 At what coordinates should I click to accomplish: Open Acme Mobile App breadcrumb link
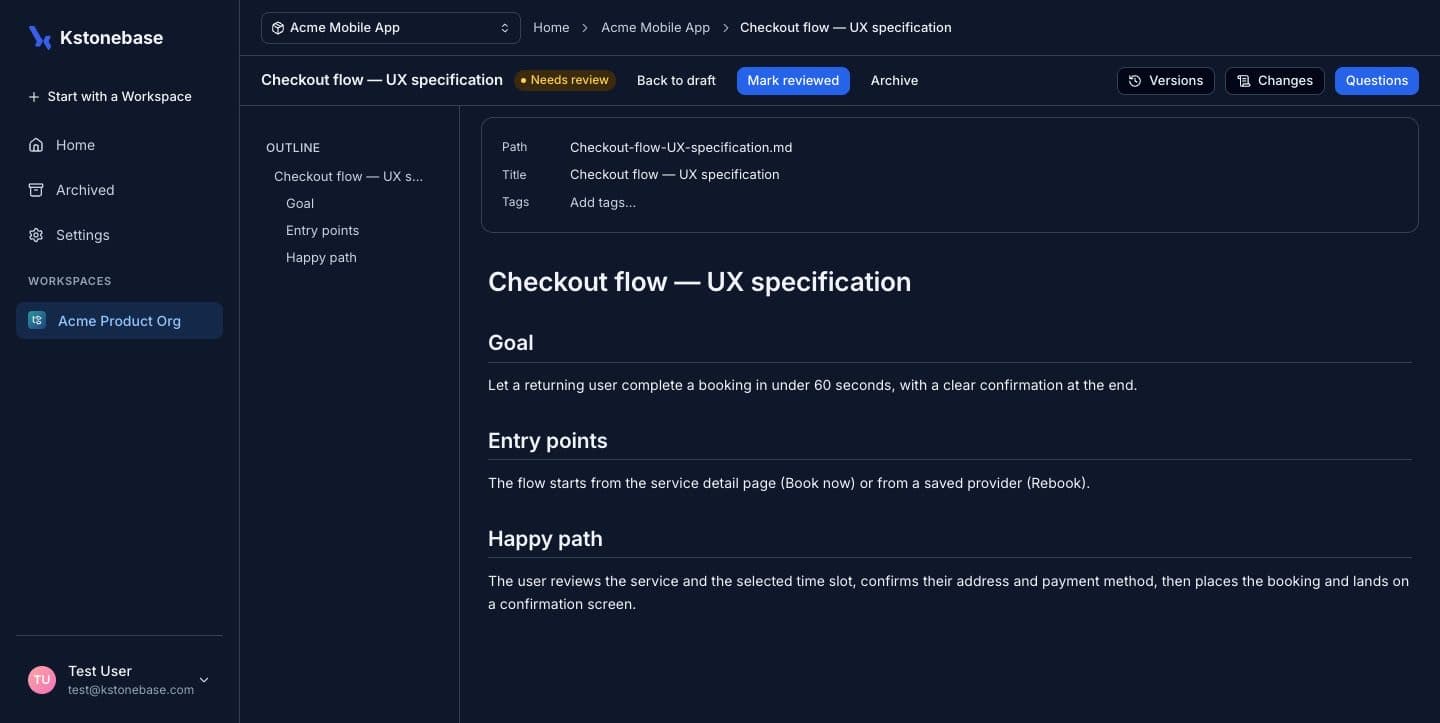[655, 28]
